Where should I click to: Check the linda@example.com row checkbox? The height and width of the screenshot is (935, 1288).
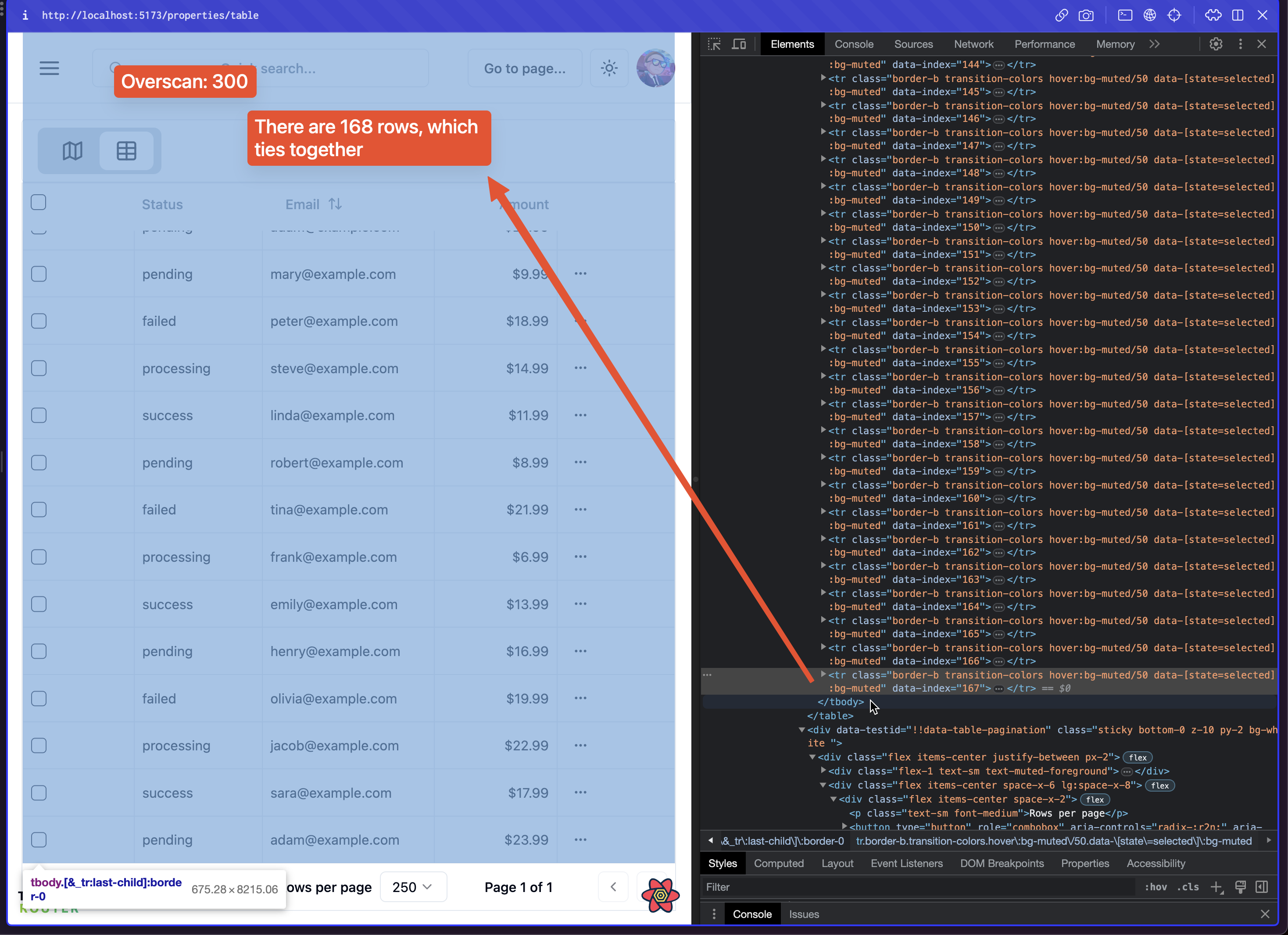pyautogui.click(x=39, y=416)
